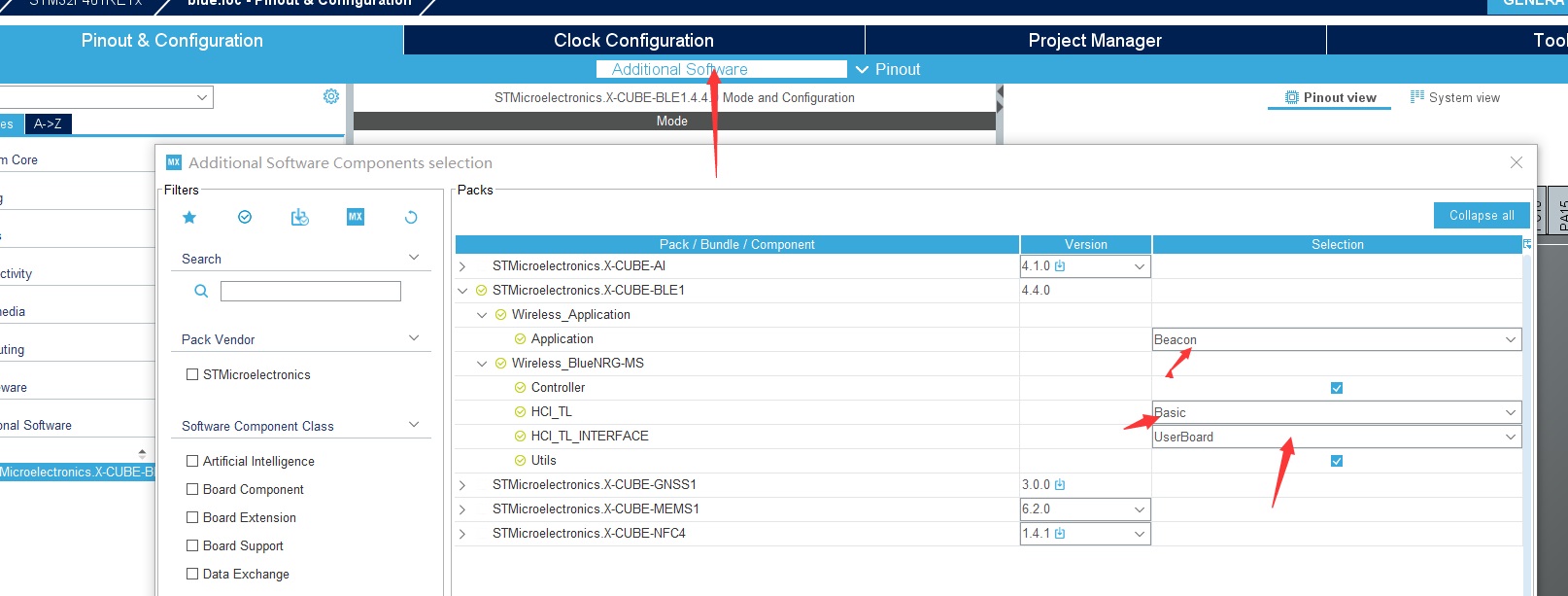Check the Board Extension checkbox

pos(192,517)
